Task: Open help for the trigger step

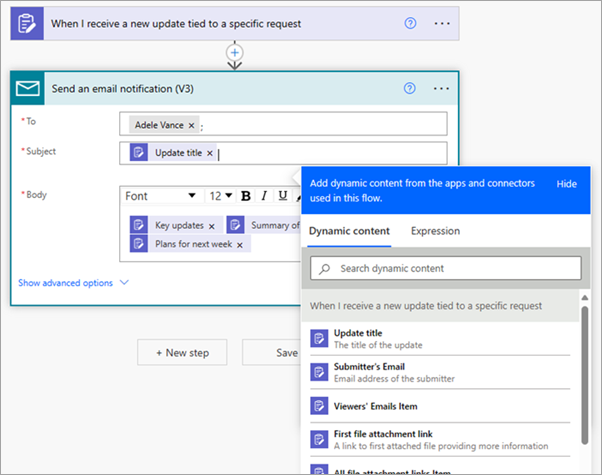Action: point(410,23)
